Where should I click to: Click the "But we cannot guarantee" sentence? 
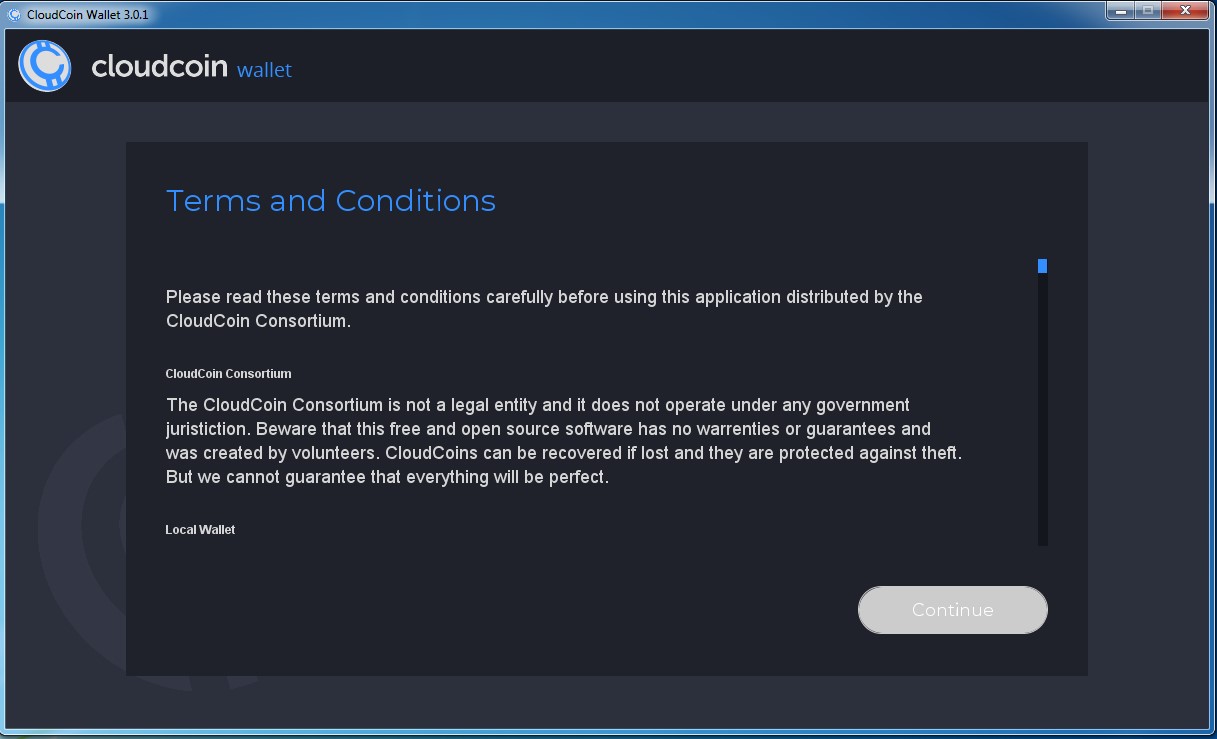pyautogui.click(x=387, y=477)
